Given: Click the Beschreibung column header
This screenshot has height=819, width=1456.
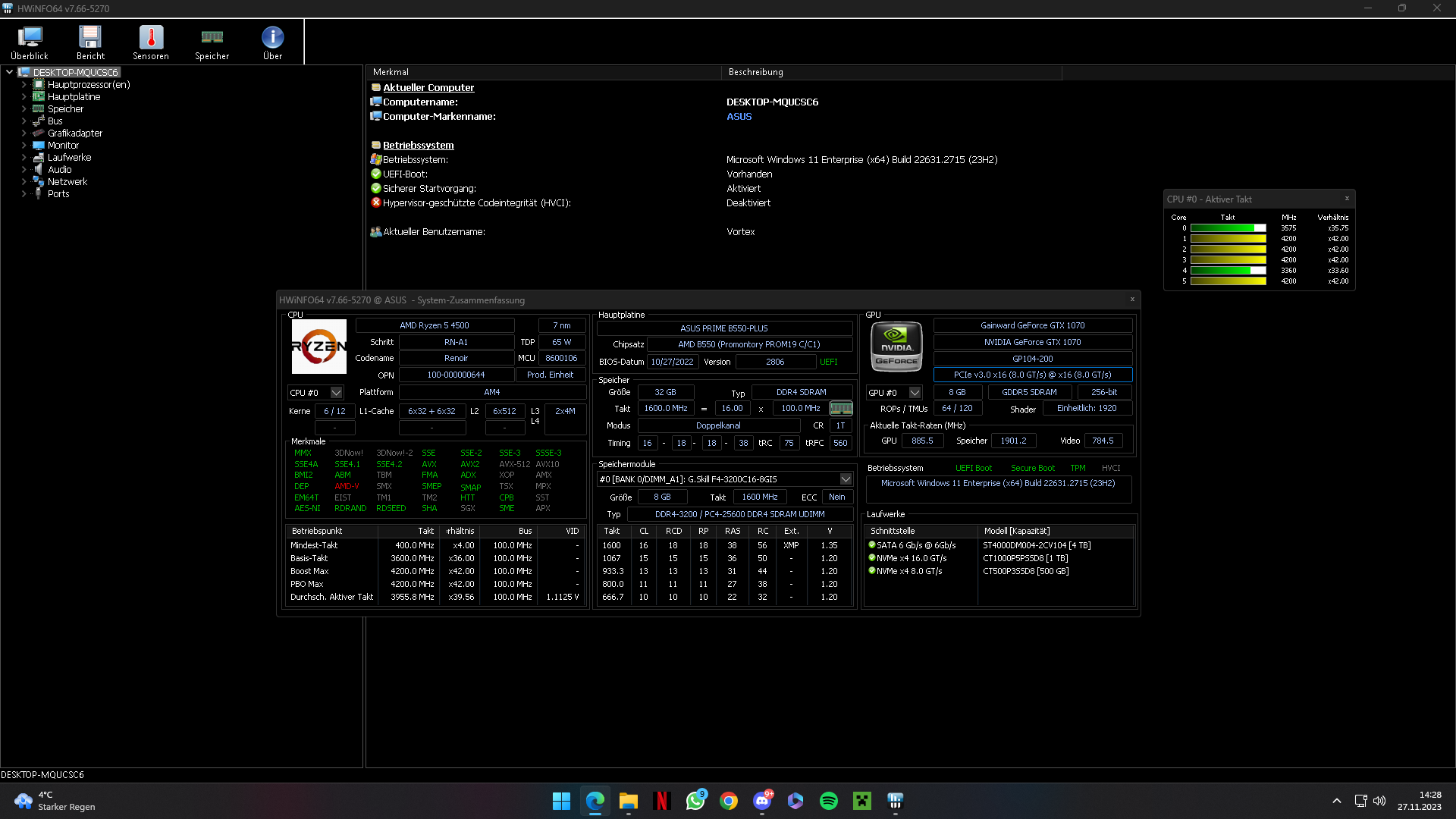Looking at the screenshot, I should pyautogui.click(x=891, y=72).
